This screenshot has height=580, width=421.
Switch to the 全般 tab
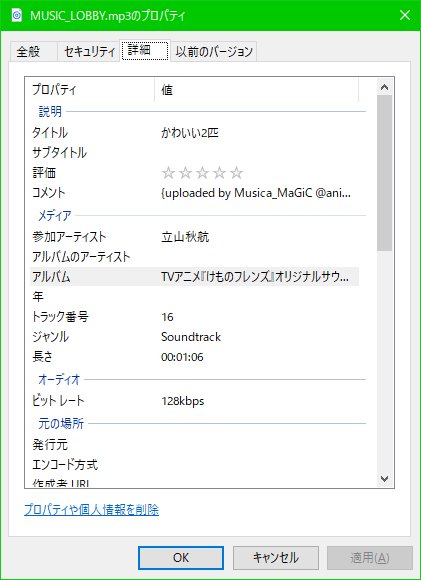tap(28, 52)
